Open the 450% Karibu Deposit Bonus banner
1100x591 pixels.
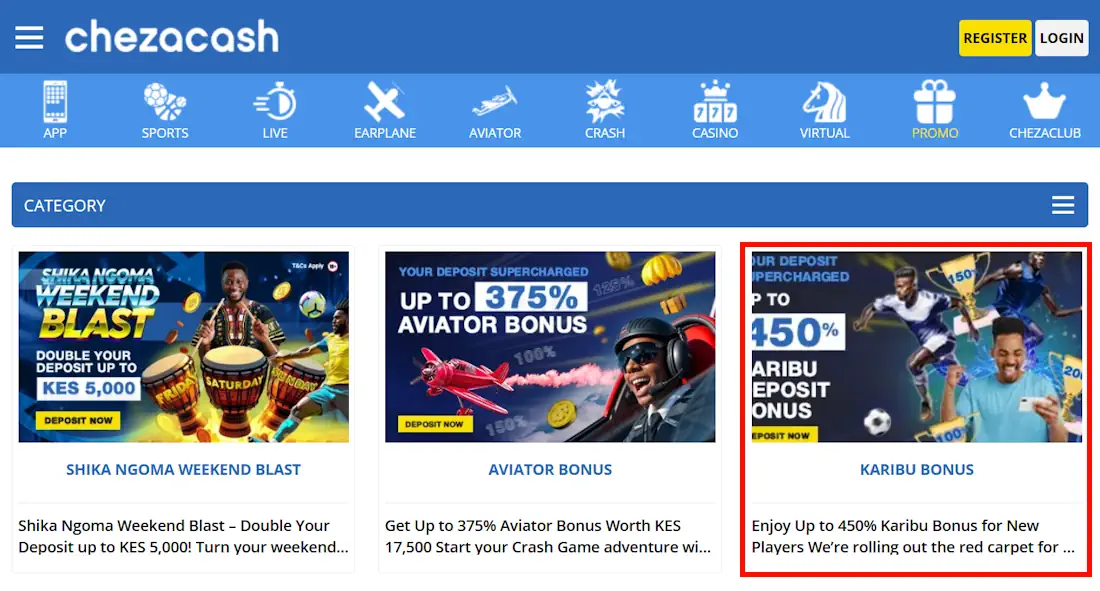point(917,347)
